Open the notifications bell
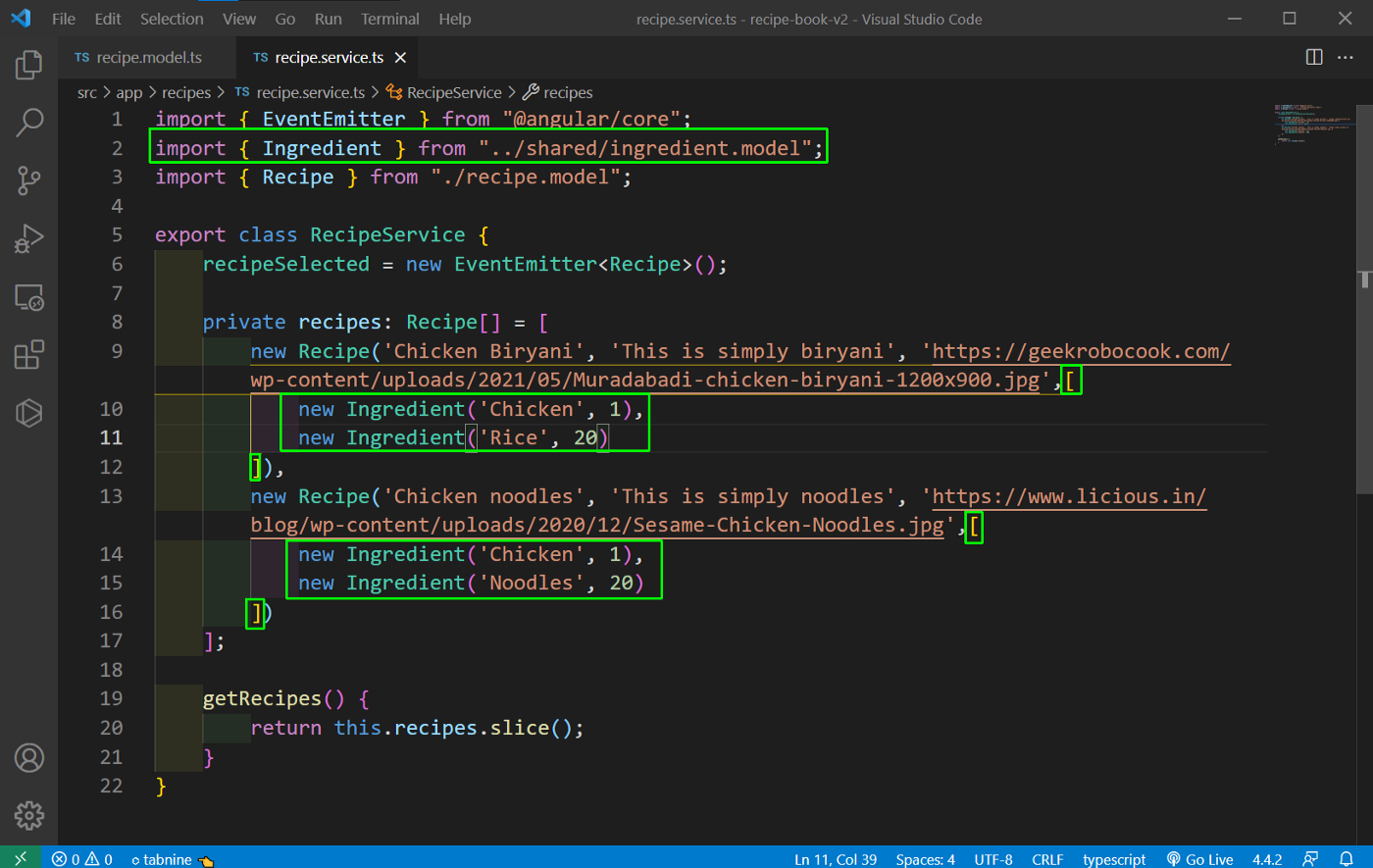Viewport: 1373px width, 868px height. [1346, 859]
